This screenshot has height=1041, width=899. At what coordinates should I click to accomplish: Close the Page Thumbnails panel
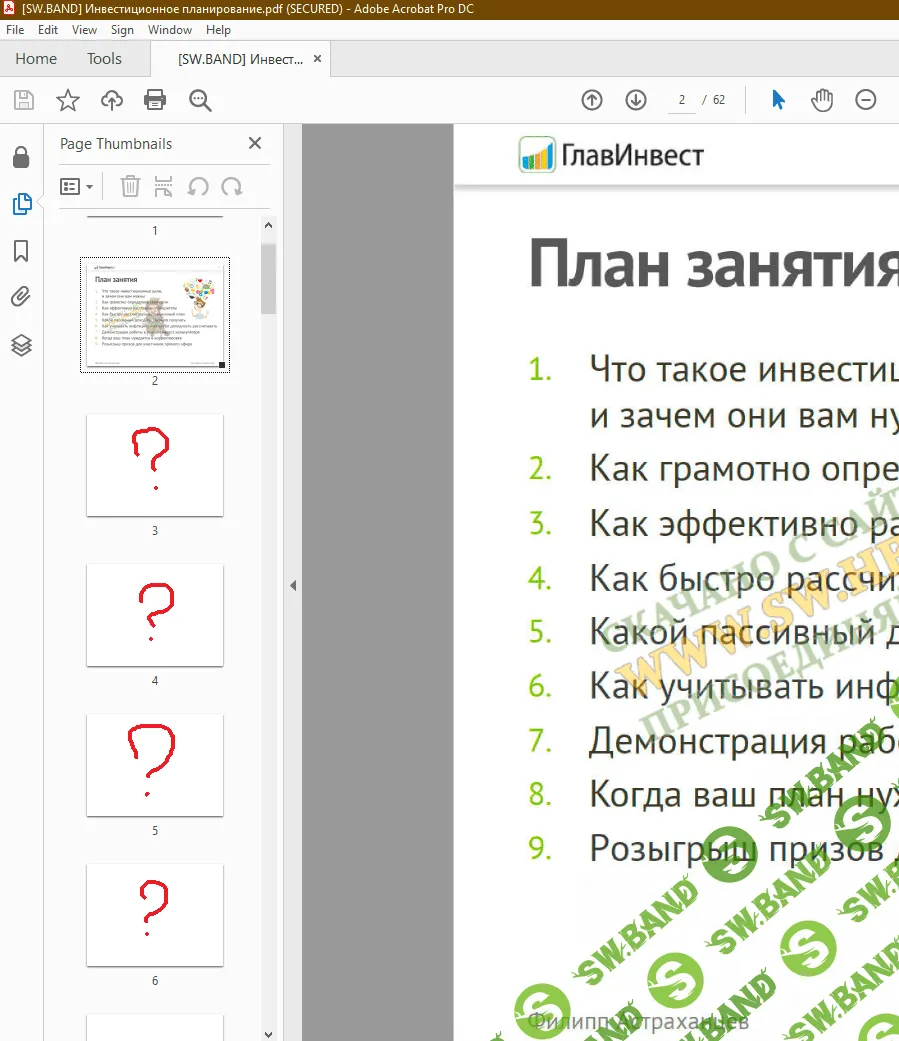[x=255, y=144]
